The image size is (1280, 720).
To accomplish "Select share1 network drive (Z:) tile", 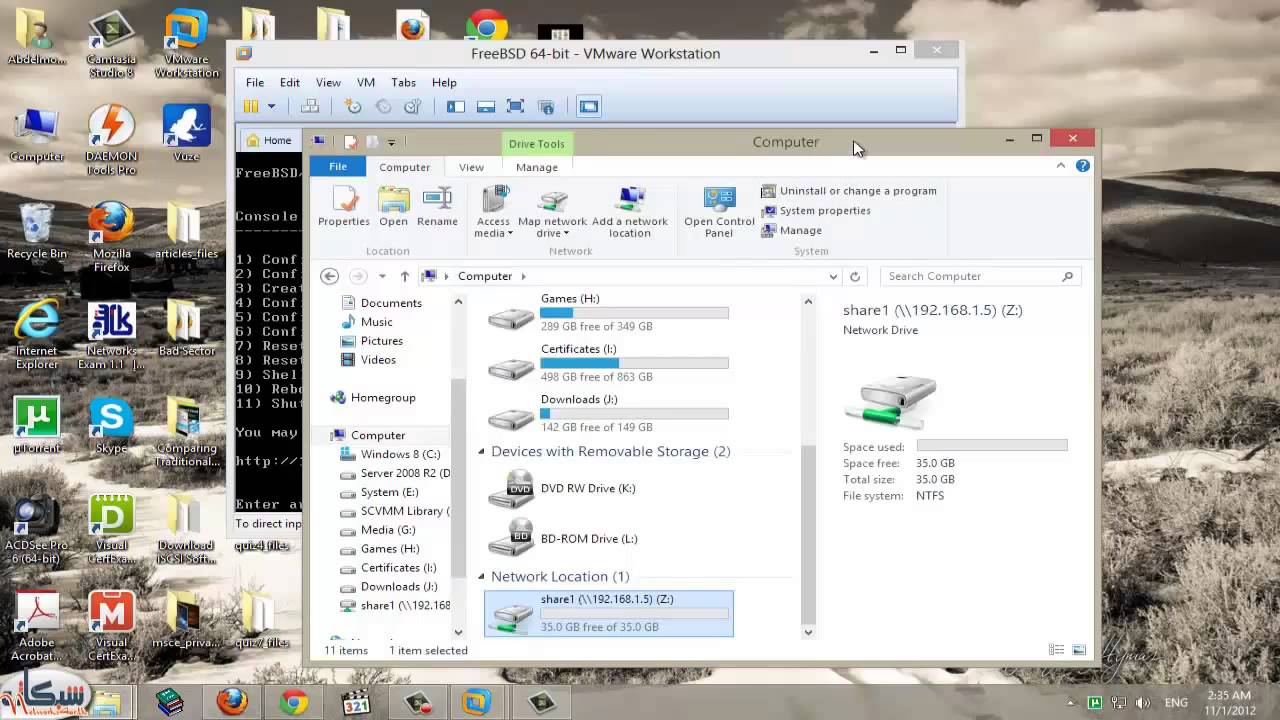I will (x=608, y=613).
